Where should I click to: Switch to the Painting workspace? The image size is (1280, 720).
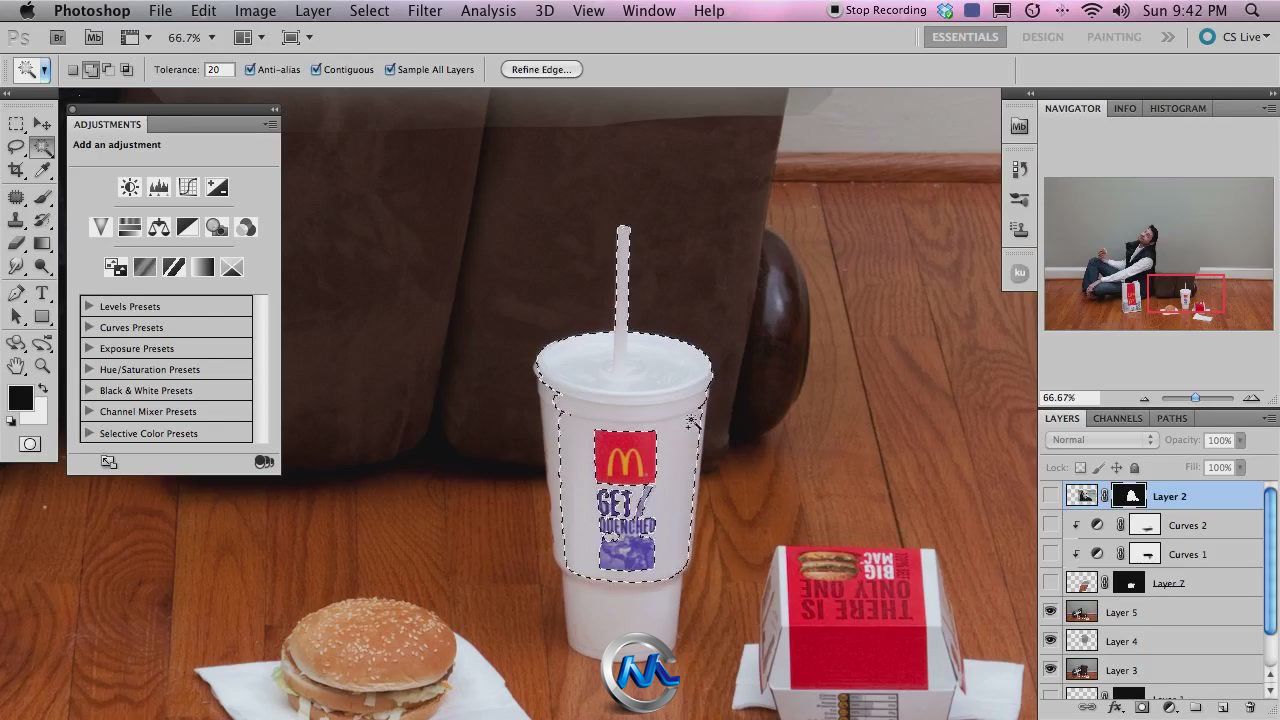[x=1114, y=37]
